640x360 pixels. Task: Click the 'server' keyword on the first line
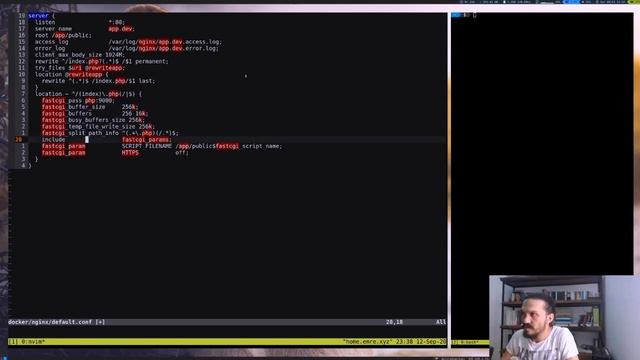pos(38,16)
